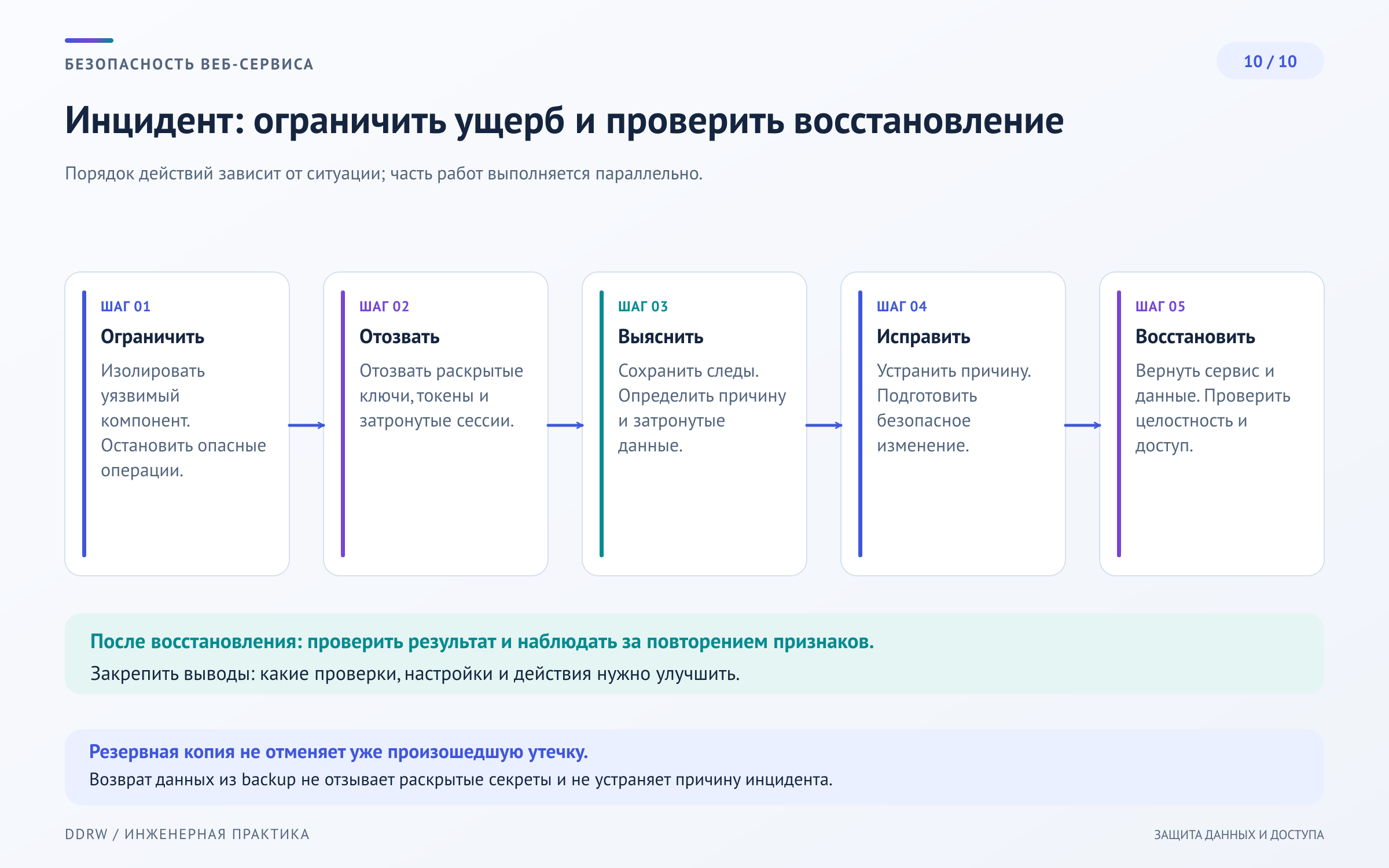Click the line 'Возврат данных из backup…'
Screen dimensions: 1389x868
tap(461, 780)
